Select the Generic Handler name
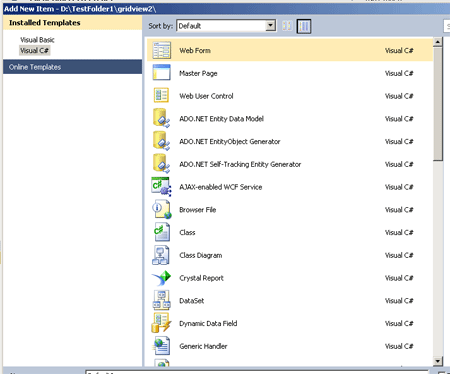This screenshot has height=374, width=450. [203, 346]
